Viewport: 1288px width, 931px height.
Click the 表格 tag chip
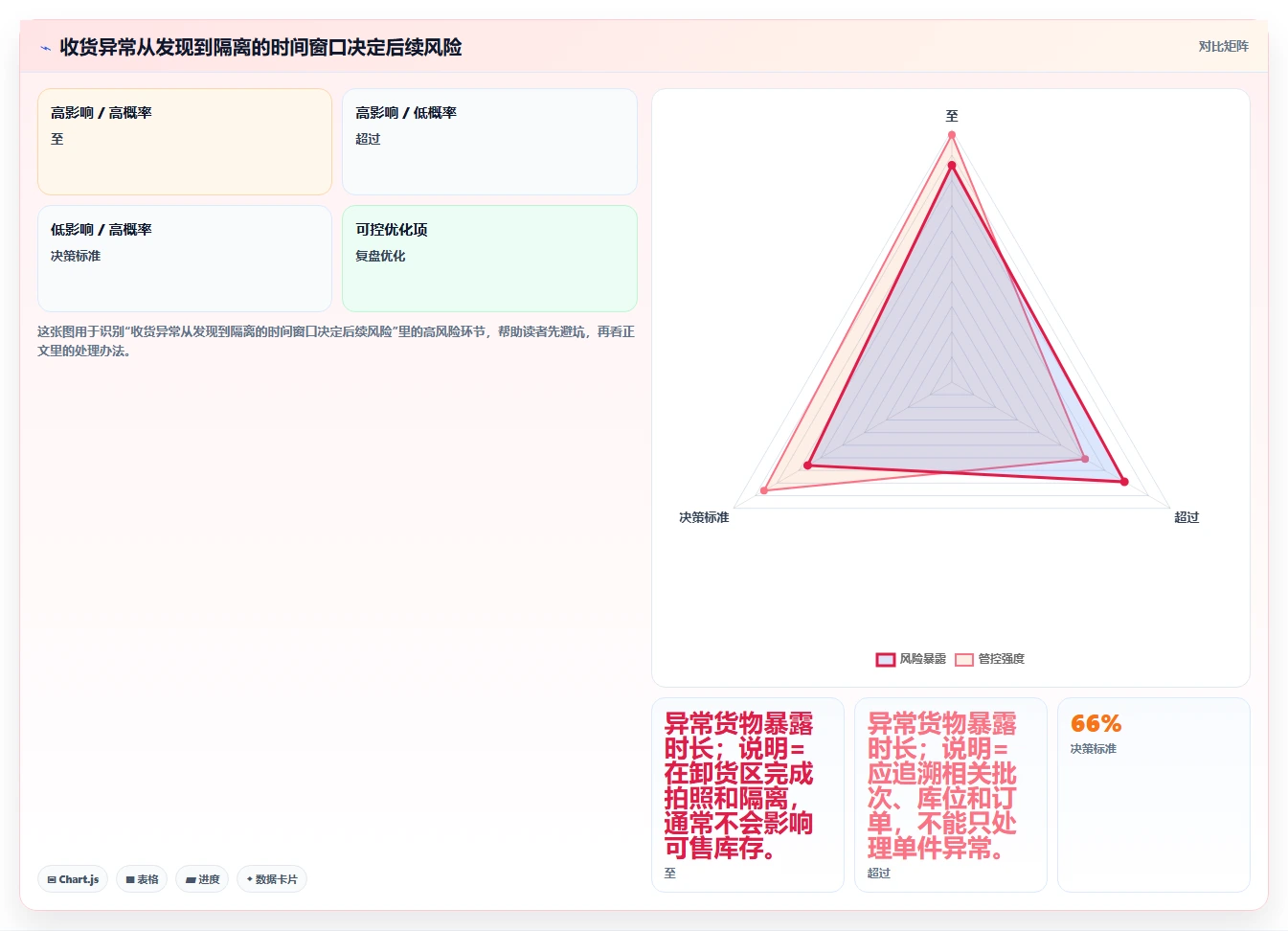(x=142, y=879)
